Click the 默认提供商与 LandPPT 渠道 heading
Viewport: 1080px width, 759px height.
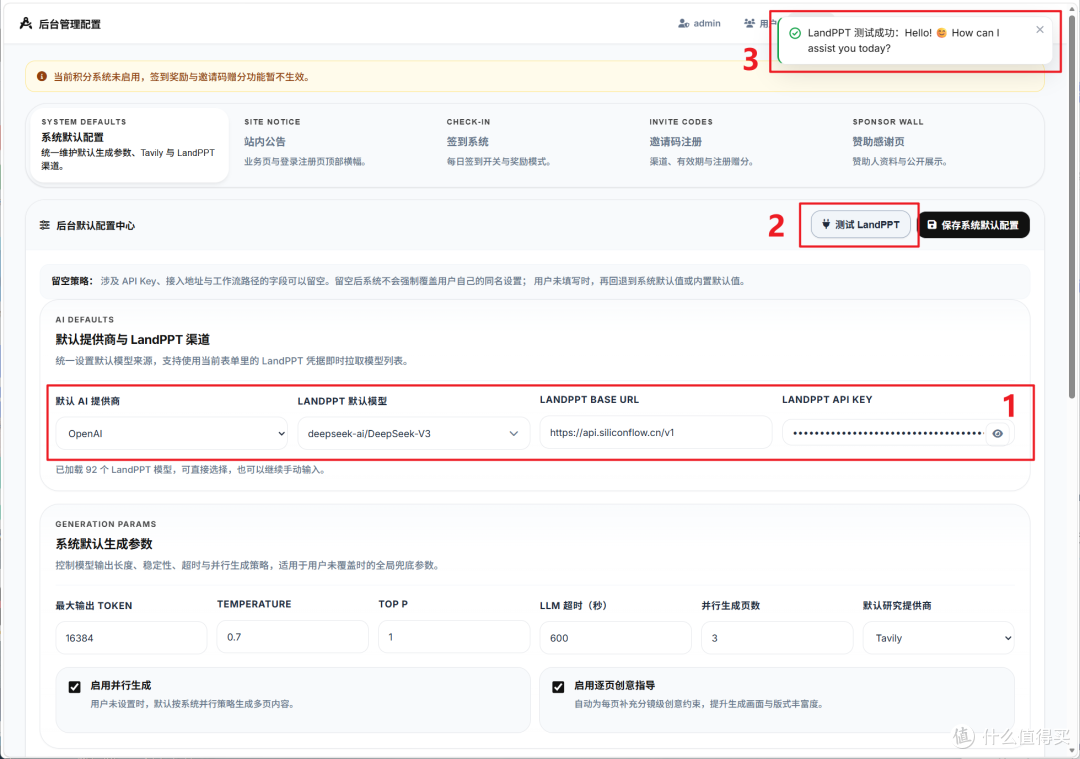[132, 340]
